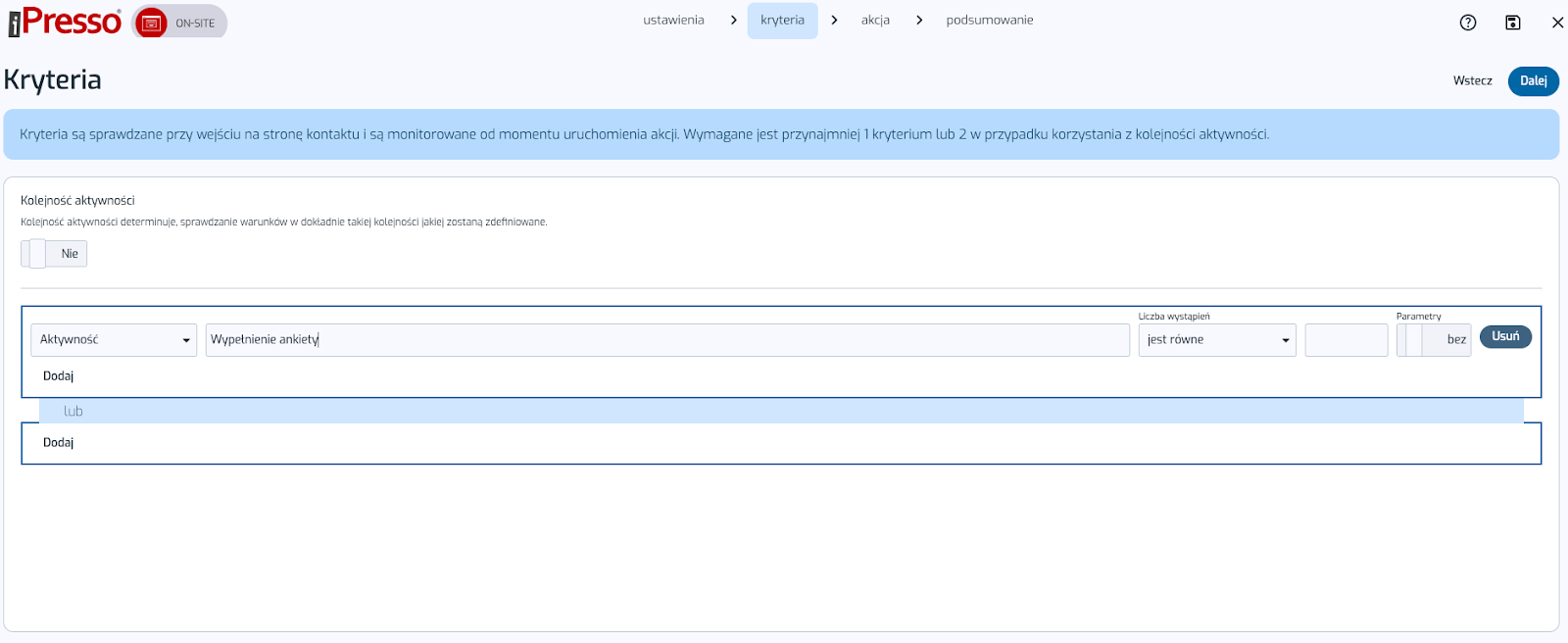Remove the criterion with Usuń button
This screenshot has width=1568, height=643.
(x=1504, y=337)
